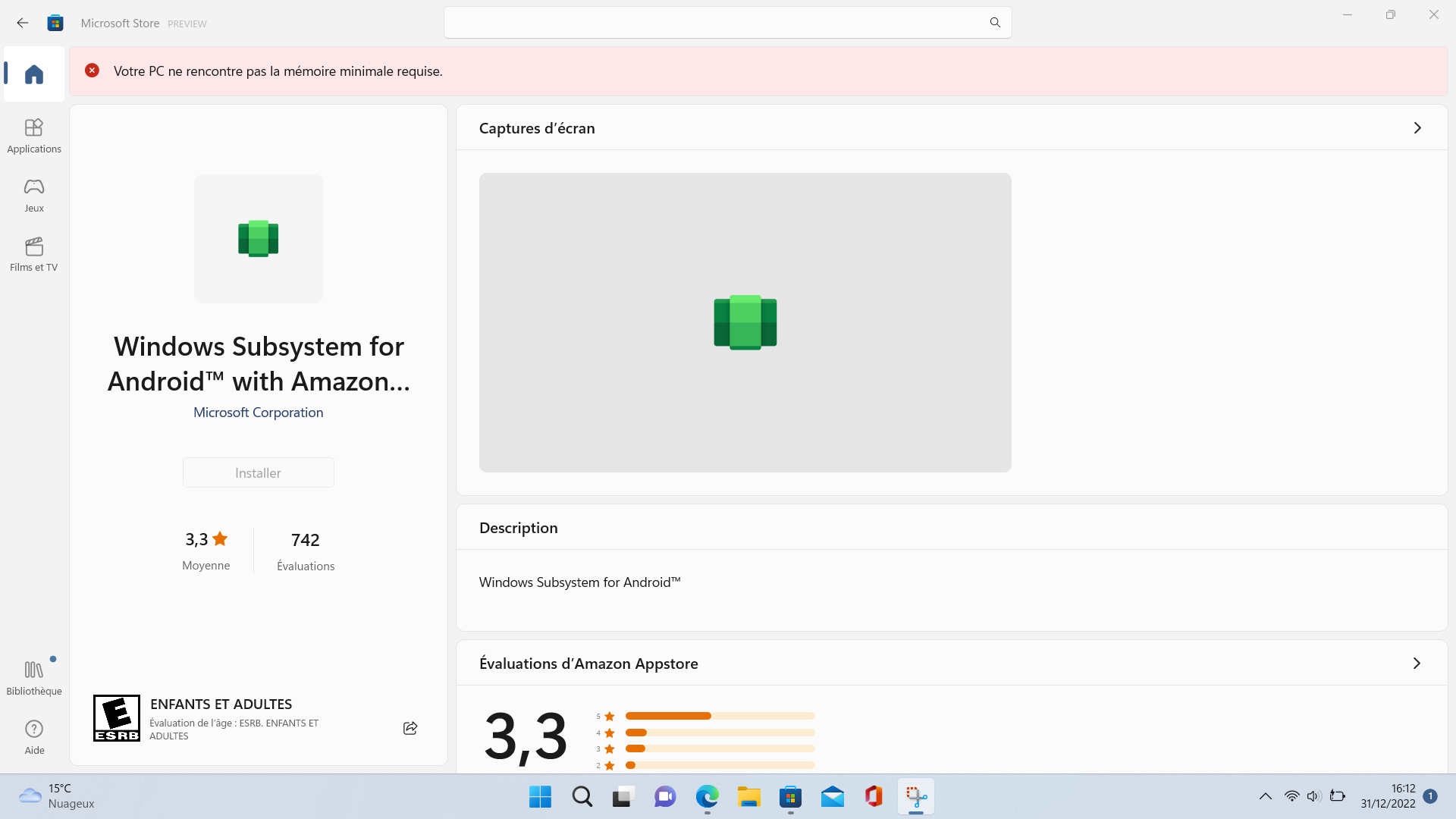Click the battery status icon

tap(1338, 796)
